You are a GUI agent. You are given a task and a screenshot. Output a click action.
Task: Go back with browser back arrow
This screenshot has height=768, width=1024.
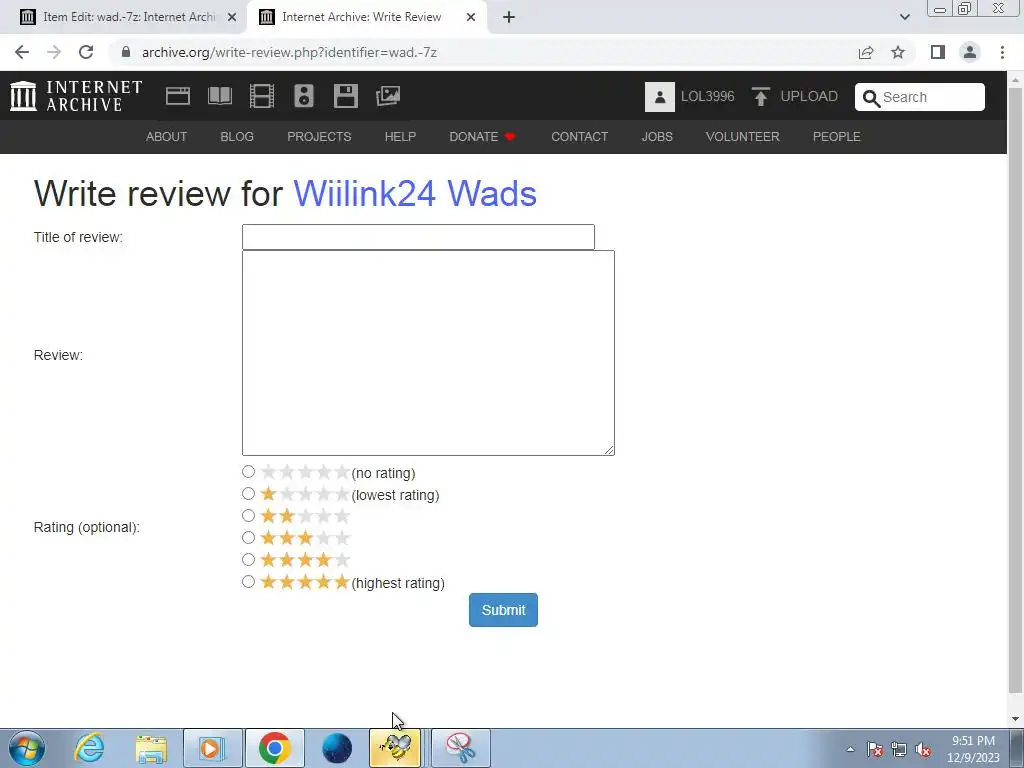(x=22, y=52)
